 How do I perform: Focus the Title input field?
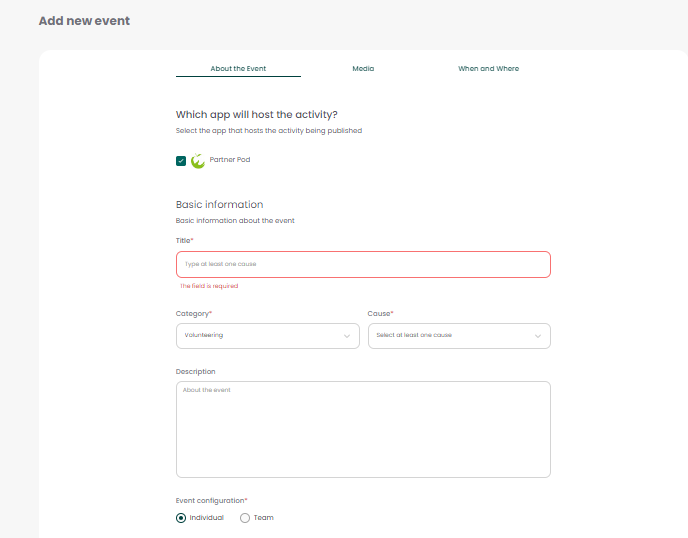click(363, 264)
